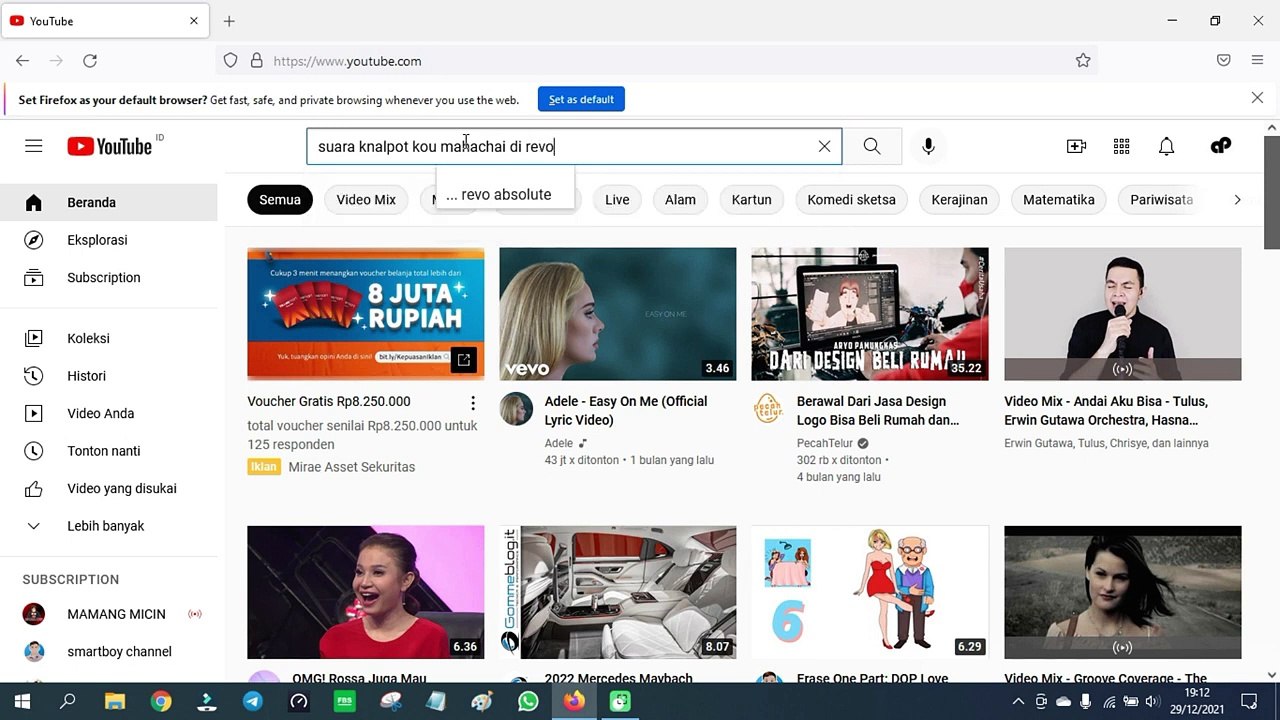This screenshot has height=720, width=1280.
Task: Close the YouTube tab
Action: coord(194,21)
